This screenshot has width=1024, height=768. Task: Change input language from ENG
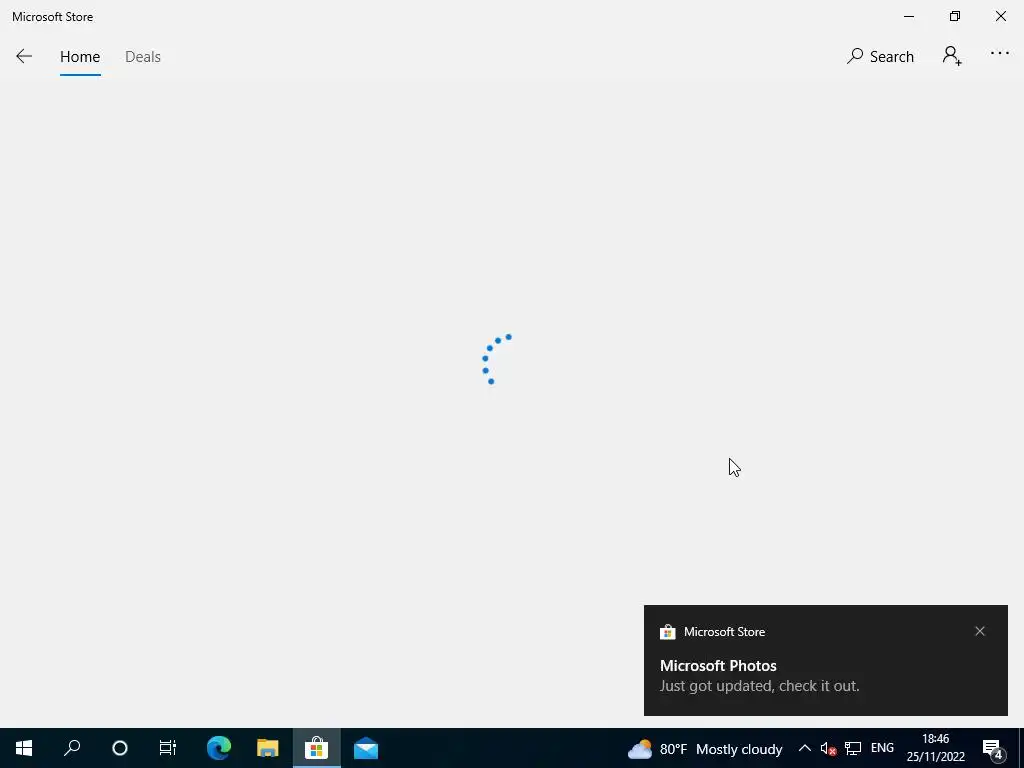(882, 748)
